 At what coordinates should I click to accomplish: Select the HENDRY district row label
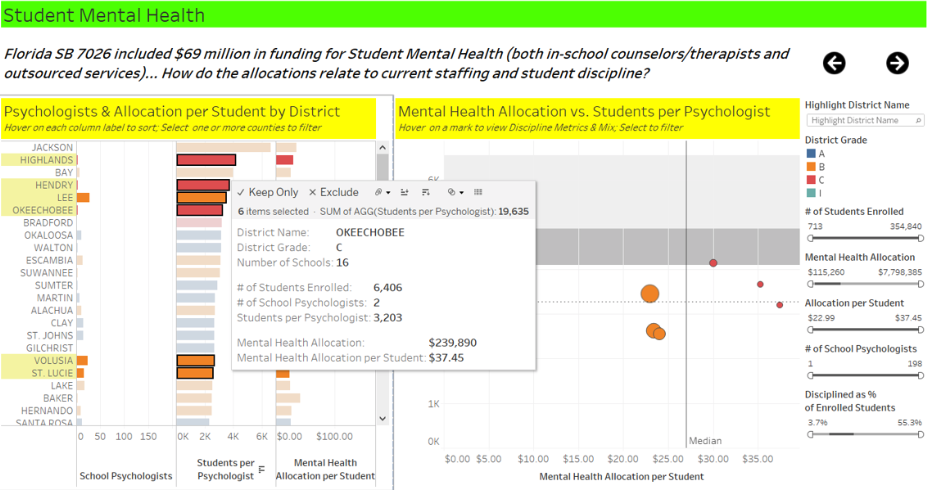coord(54,185)
